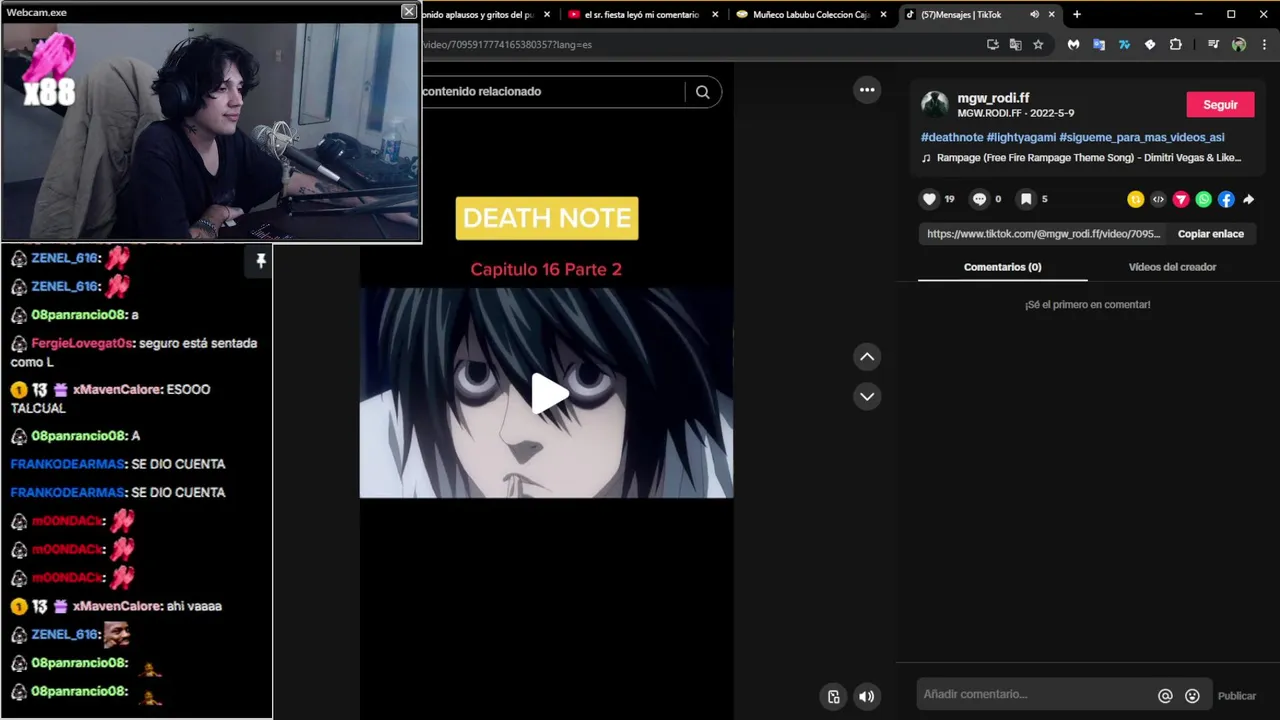
Task: Open the browser profile avatar
Action: [1239, 44]
